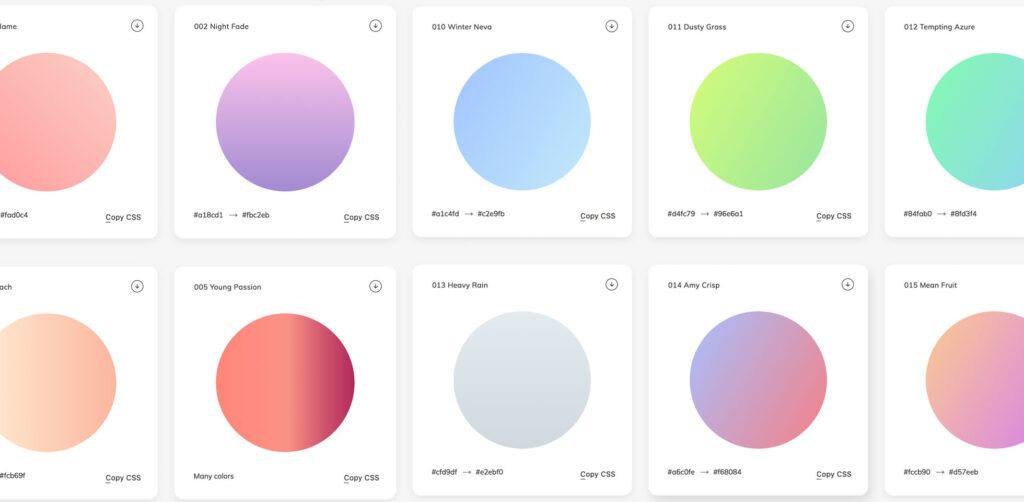
Task: Click the #a6c0fe hex color code
Action: (681, 472)
